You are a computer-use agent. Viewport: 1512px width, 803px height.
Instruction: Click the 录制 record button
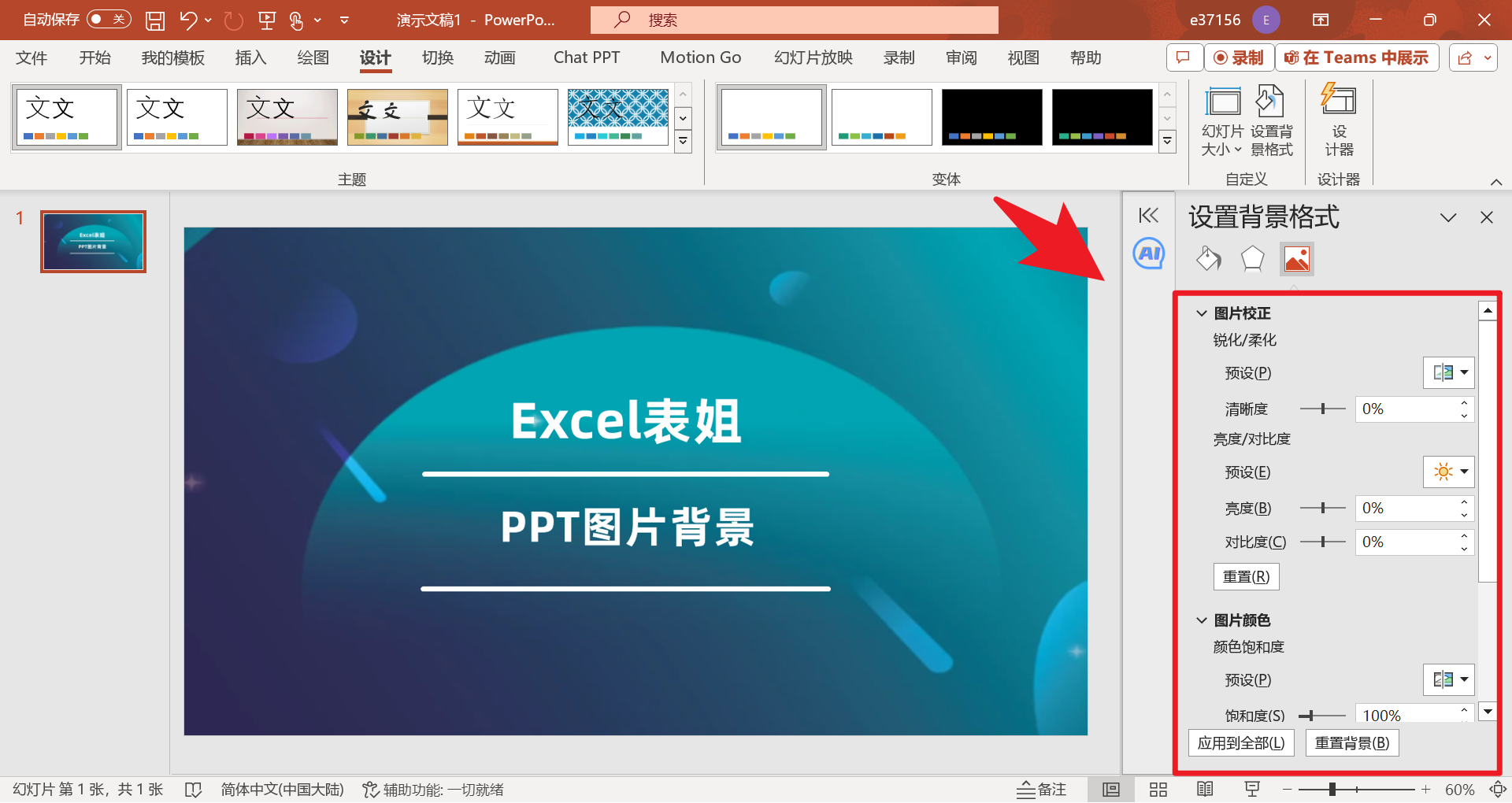(x=1239, y=57)
